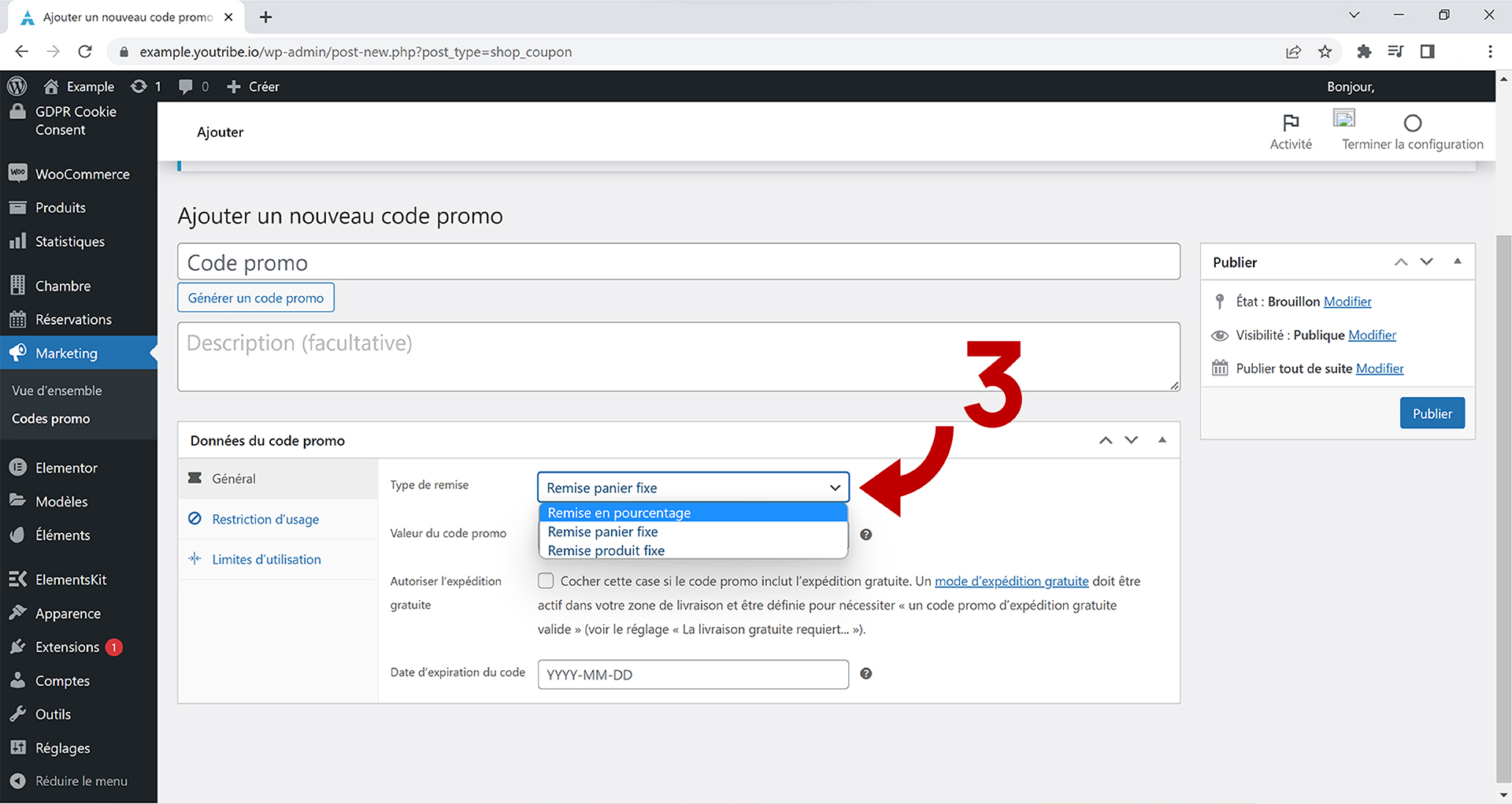Switch to Restriction d'usage tab
1512x804 pixels.
265,520
